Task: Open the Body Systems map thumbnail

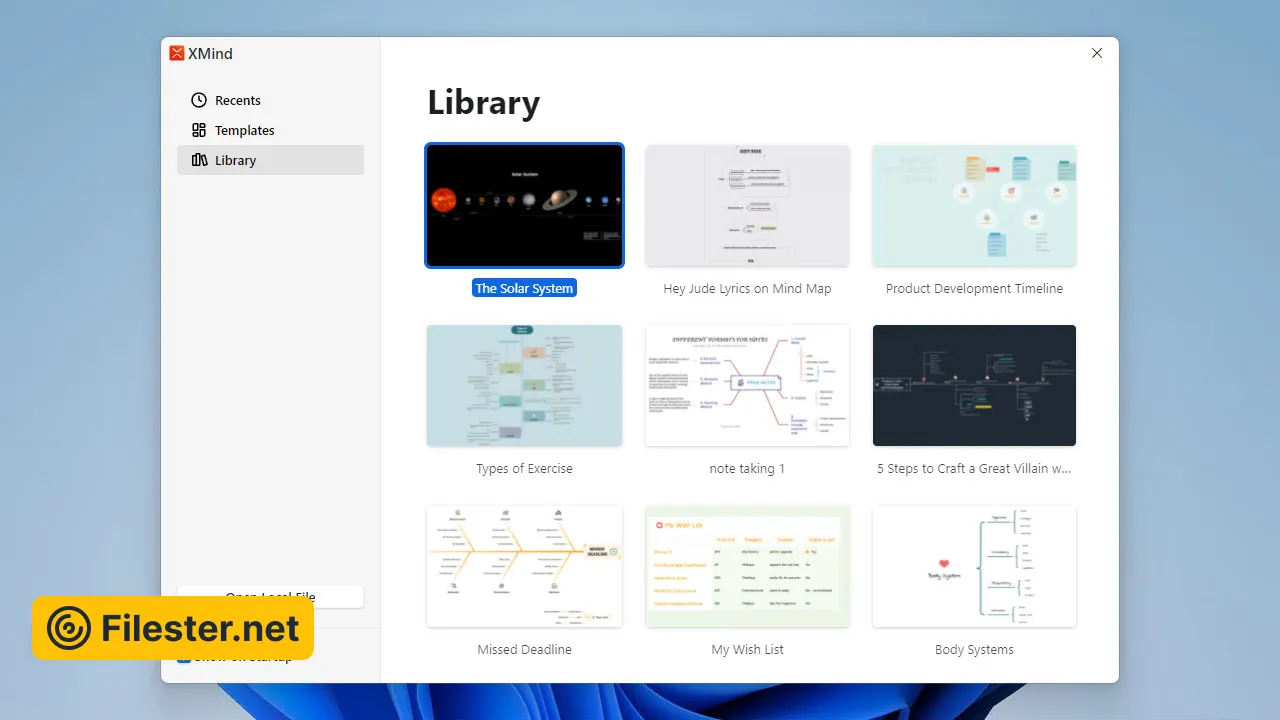Action: click(x=974, y=566)
